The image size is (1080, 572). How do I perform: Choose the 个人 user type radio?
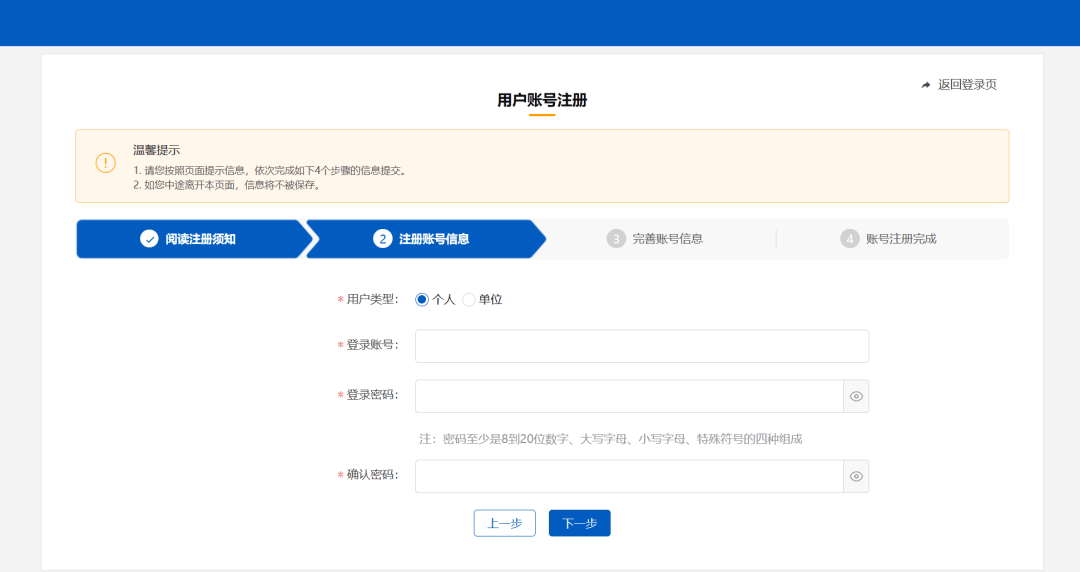point(422,300)
